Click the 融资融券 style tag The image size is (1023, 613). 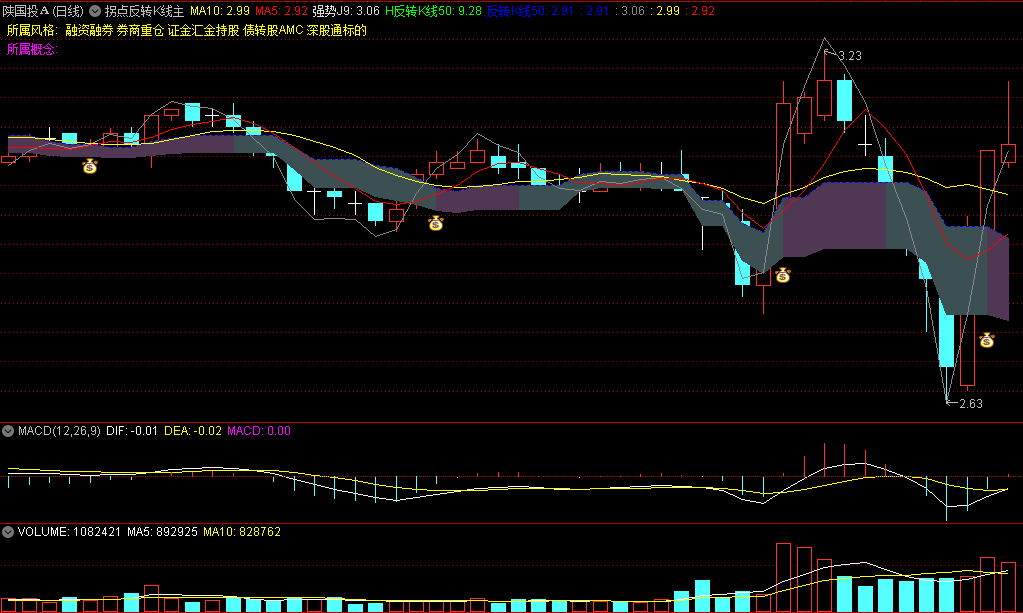tap(89, 30)
